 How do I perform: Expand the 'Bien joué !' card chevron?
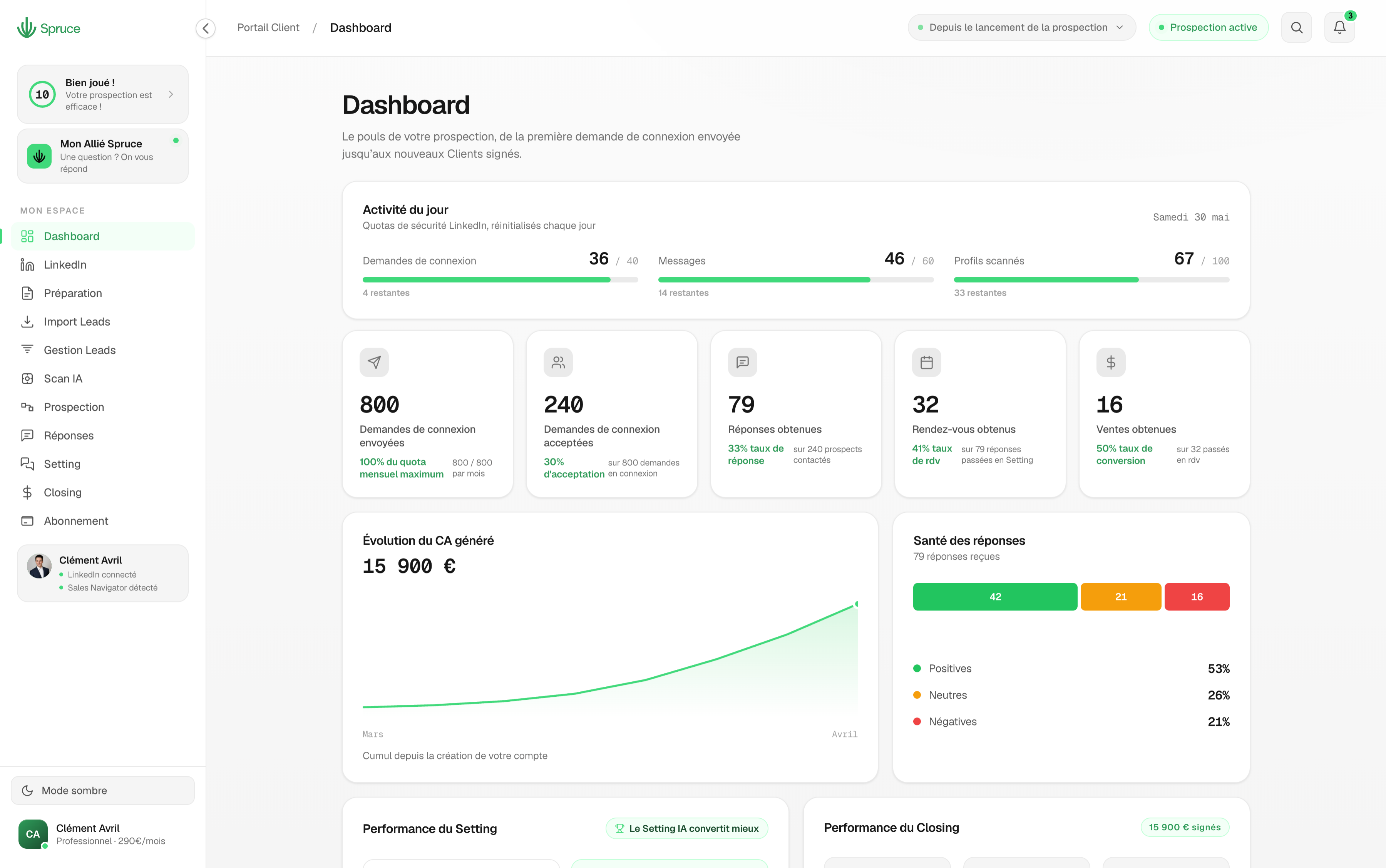tap(171, 94)
